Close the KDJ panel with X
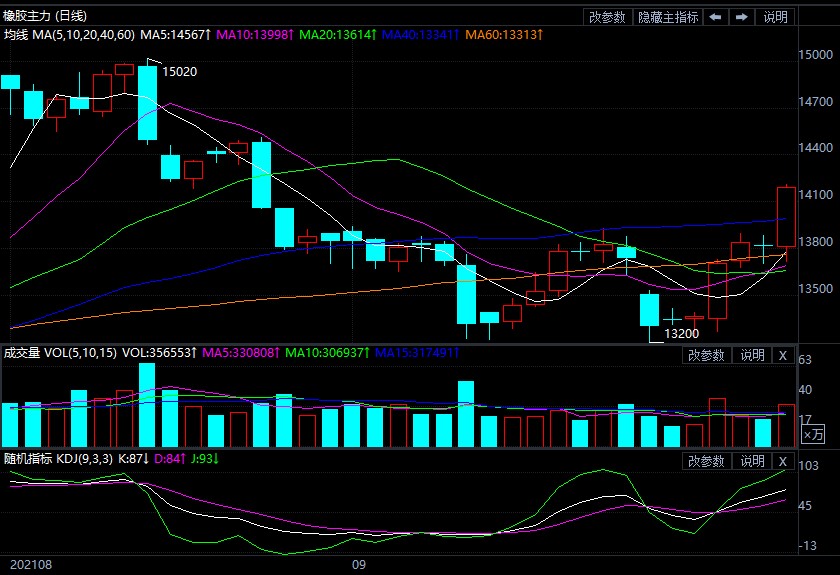This screenshot has width=840, height=575. [783, 461]
